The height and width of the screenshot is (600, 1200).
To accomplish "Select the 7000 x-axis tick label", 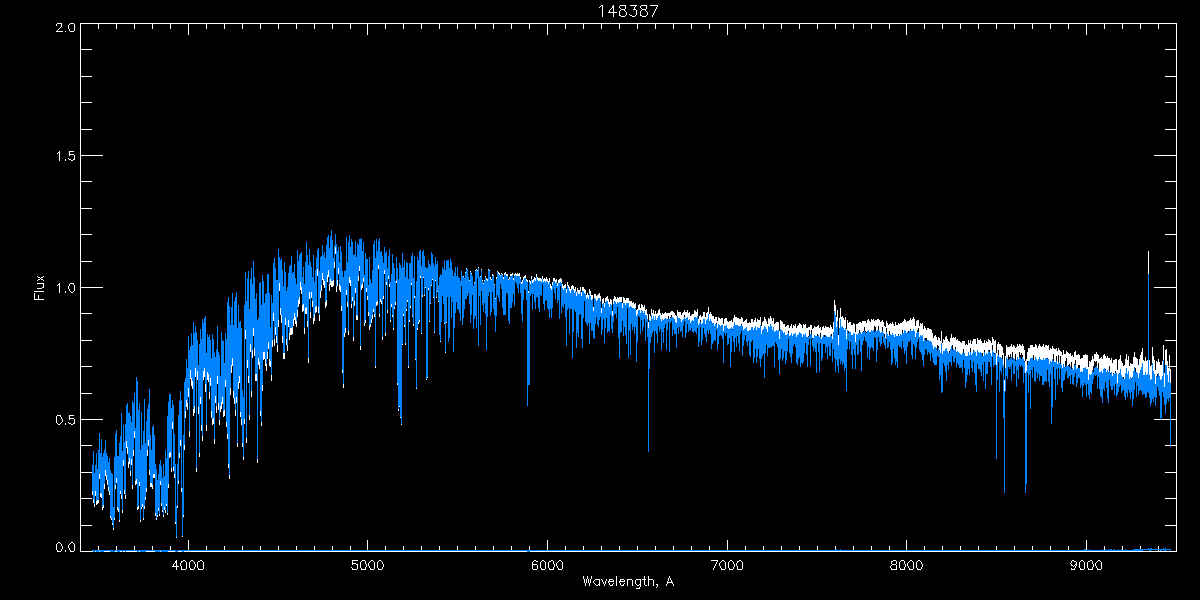I will [727, 565].
